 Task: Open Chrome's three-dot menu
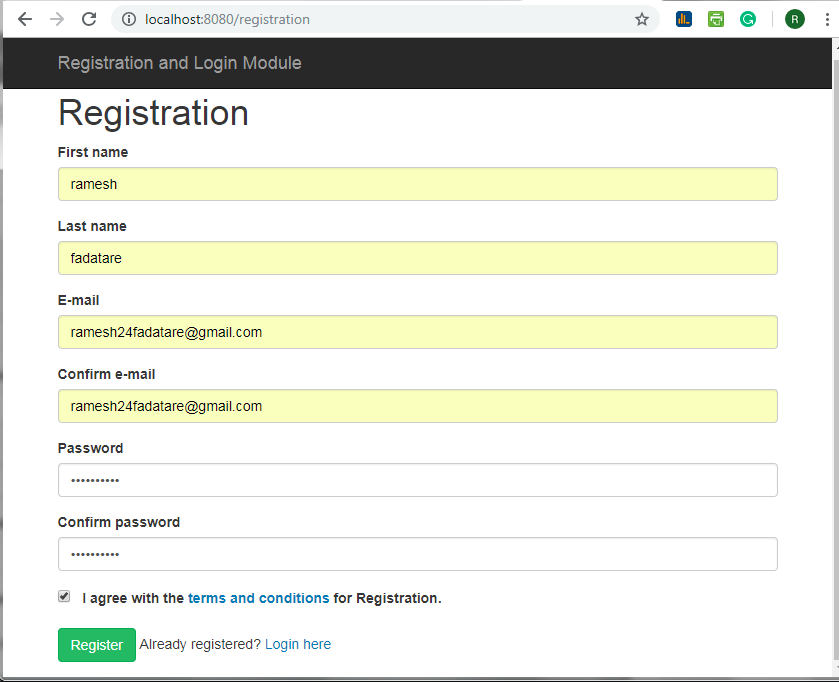pyautogui.click(x=826, y=19)
